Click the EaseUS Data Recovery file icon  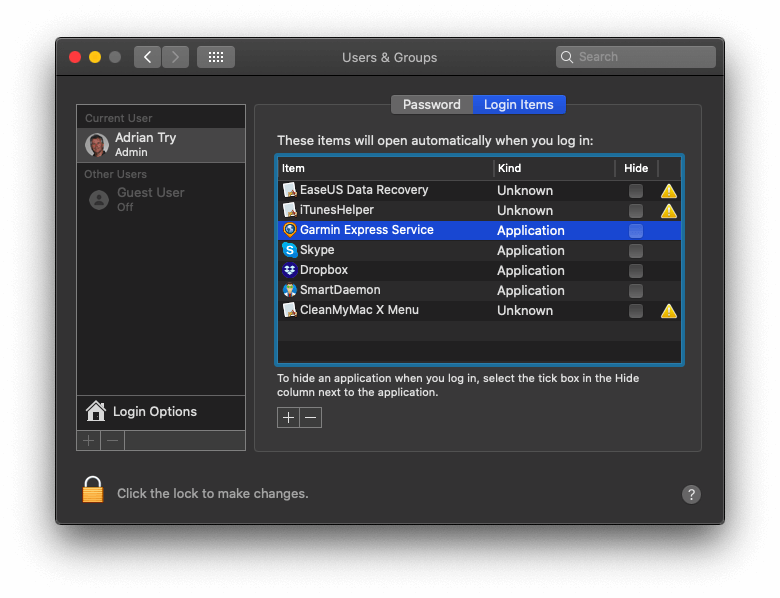tap(290, 190)
